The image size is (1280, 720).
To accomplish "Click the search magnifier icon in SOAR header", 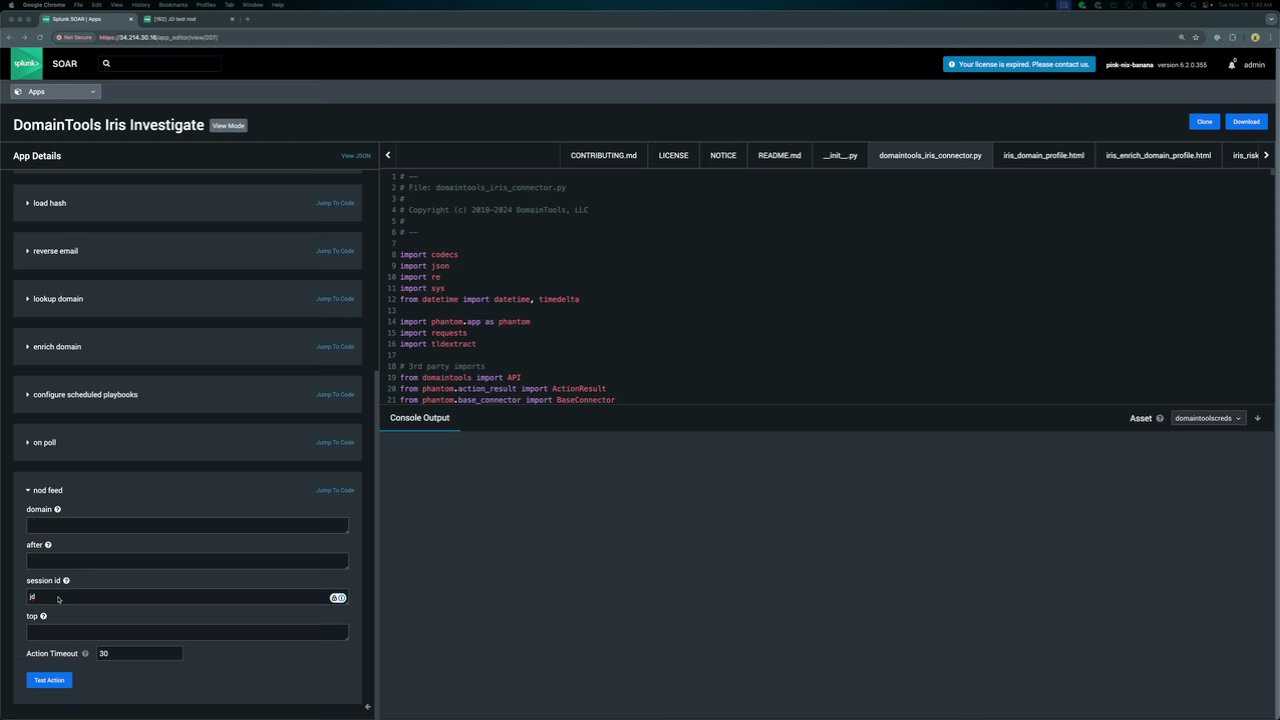I will (106, 64).
